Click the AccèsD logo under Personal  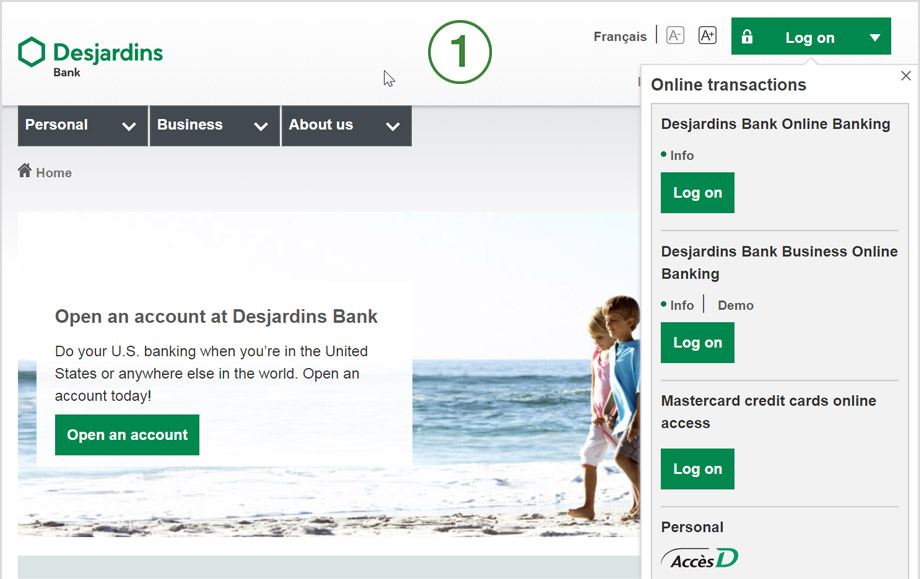pyautogui.click(x=699, y=558)
